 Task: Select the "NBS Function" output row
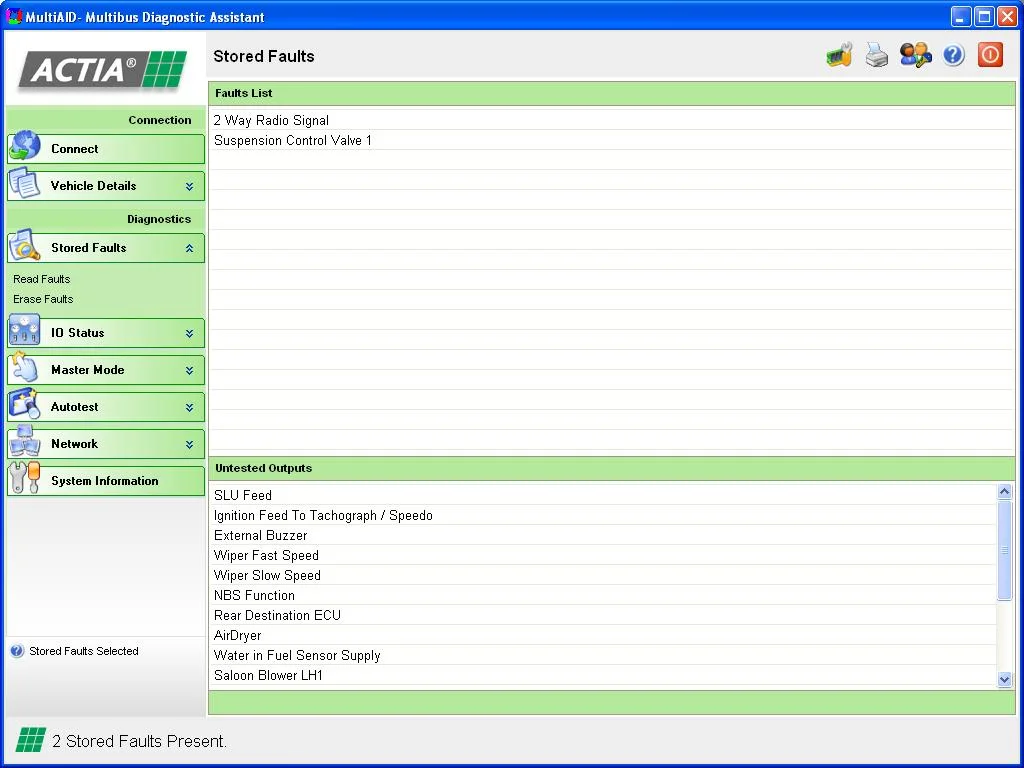[x=603, y=596]
